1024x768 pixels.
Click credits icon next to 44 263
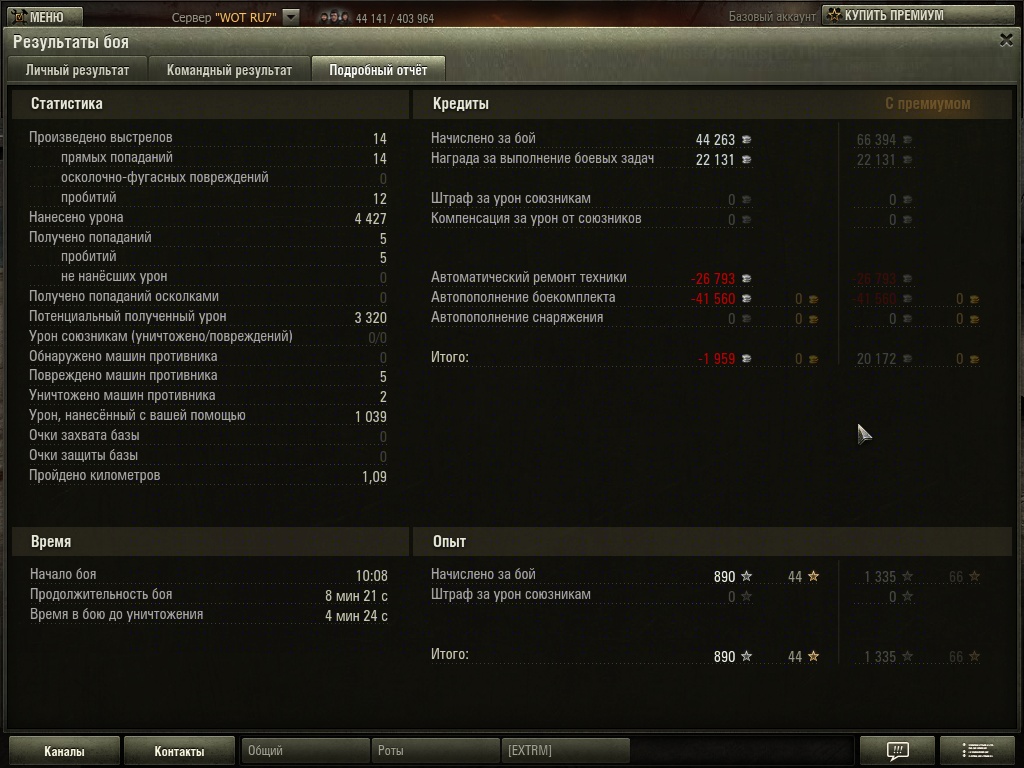[746, 140]
